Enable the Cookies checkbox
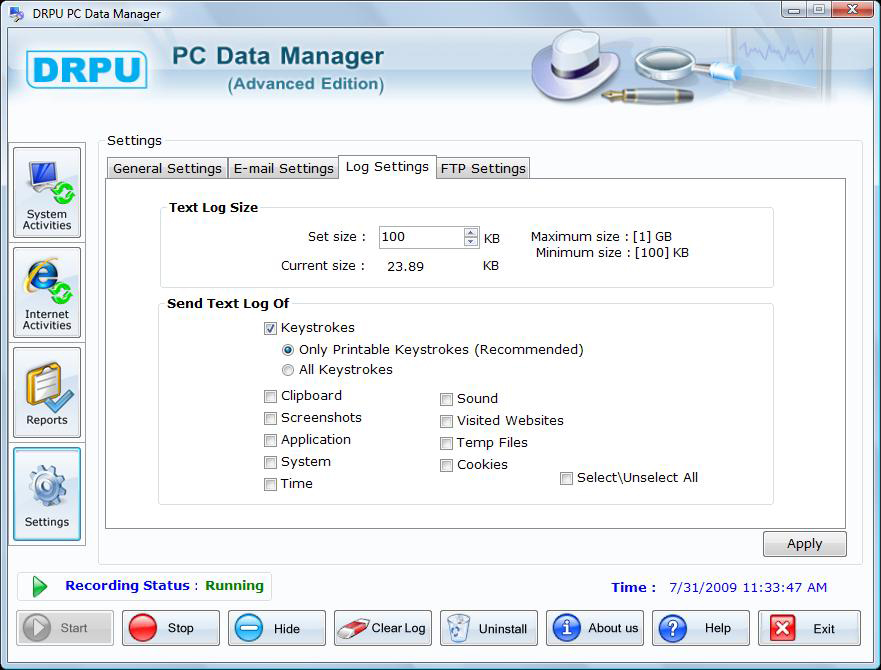 coord(446,465)
